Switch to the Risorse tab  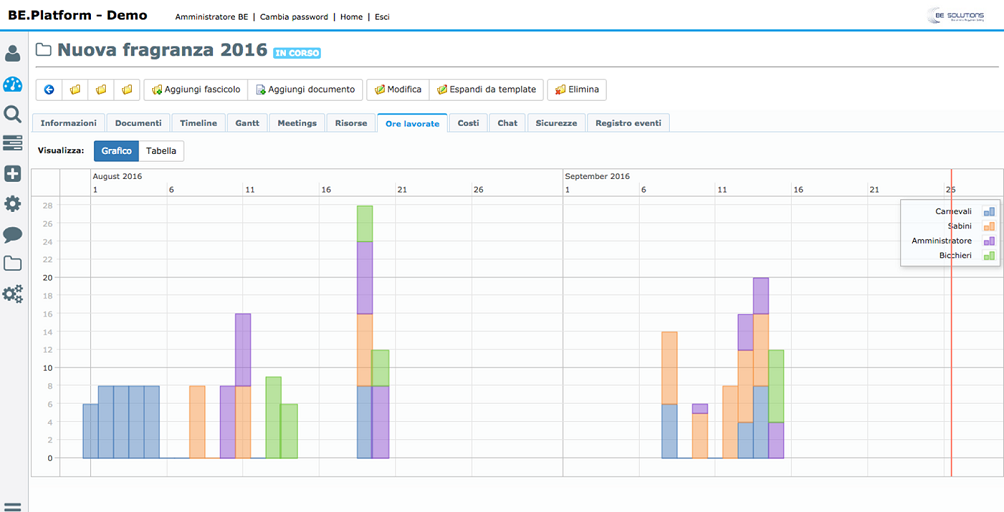(351, 123)
